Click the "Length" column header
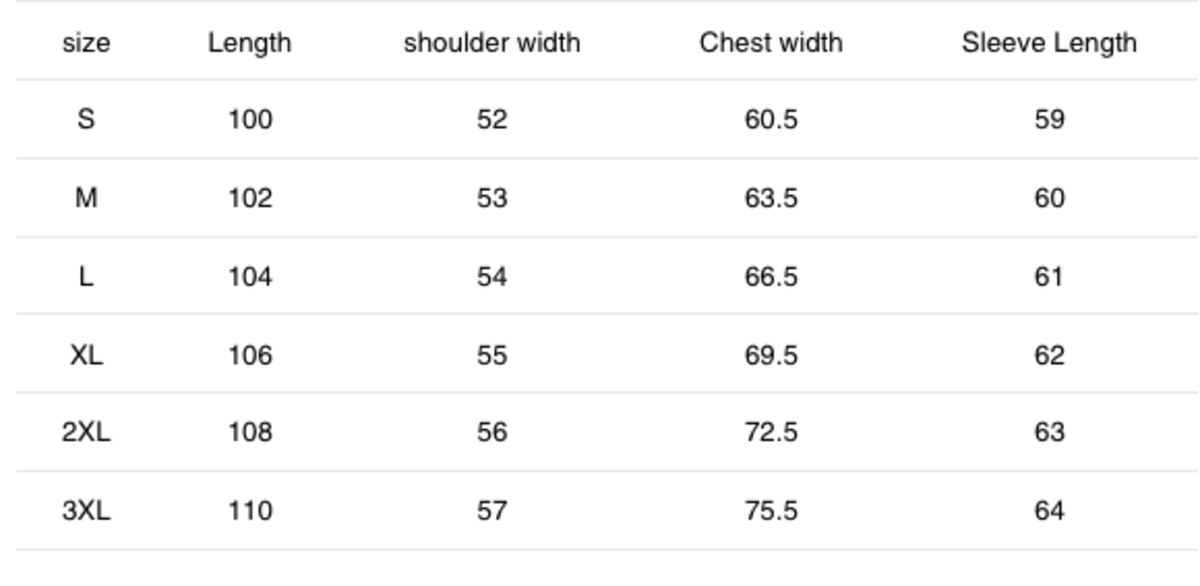 (250, 43)
